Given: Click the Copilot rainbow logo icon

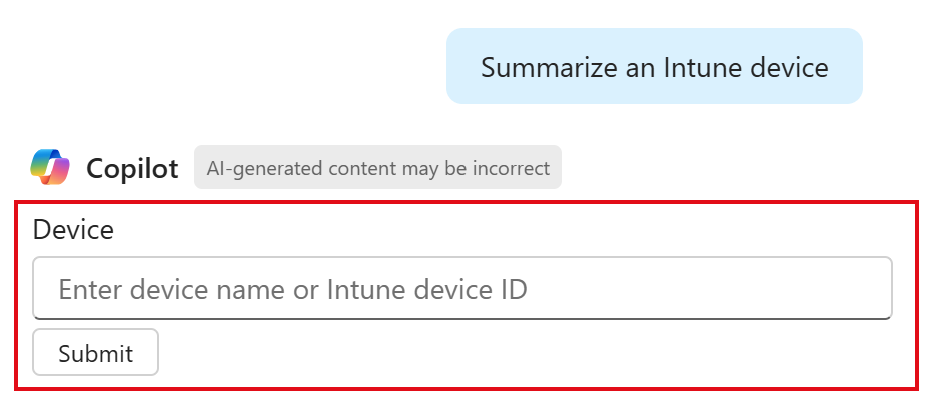Looking at the screenshot, I should [x=50, y=167].
